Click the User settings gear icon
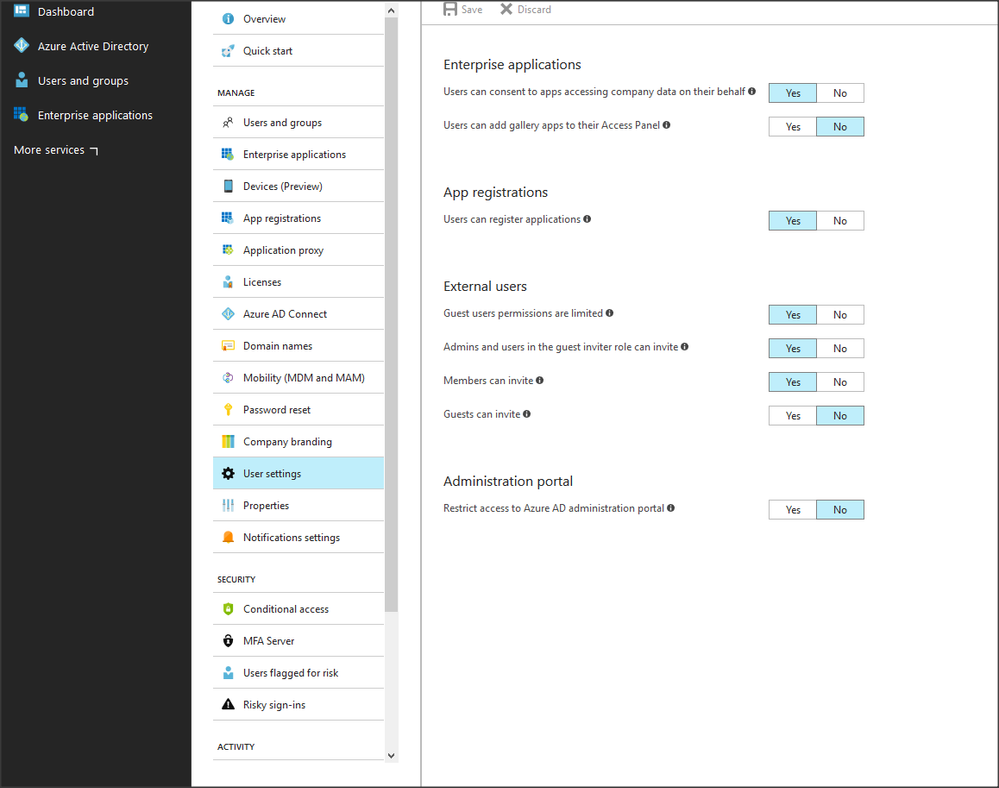 tap(227, 473)
